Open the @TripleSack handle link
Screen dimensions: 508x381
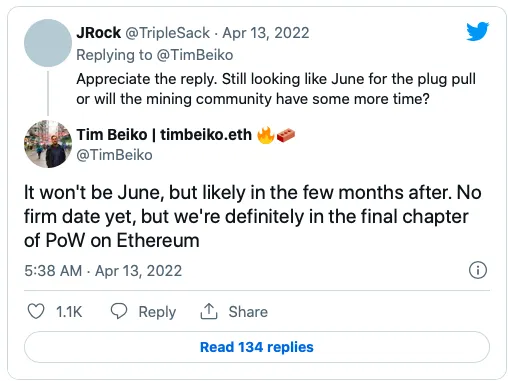pyautogui.click(x=167, y=33)
